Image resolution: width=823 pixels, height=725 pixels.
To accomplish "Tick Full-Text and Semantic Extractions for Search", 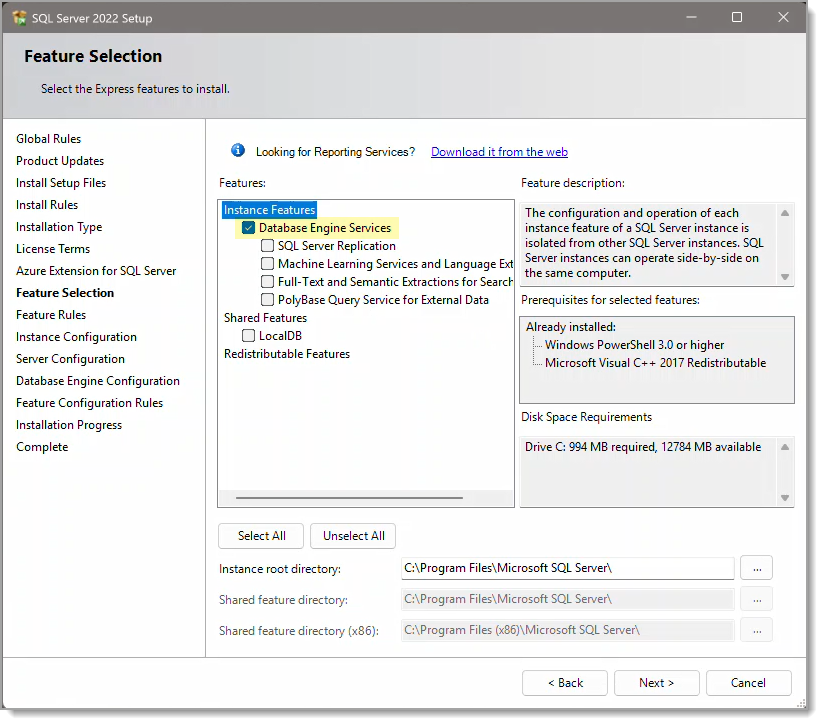I will click(267, 282).
